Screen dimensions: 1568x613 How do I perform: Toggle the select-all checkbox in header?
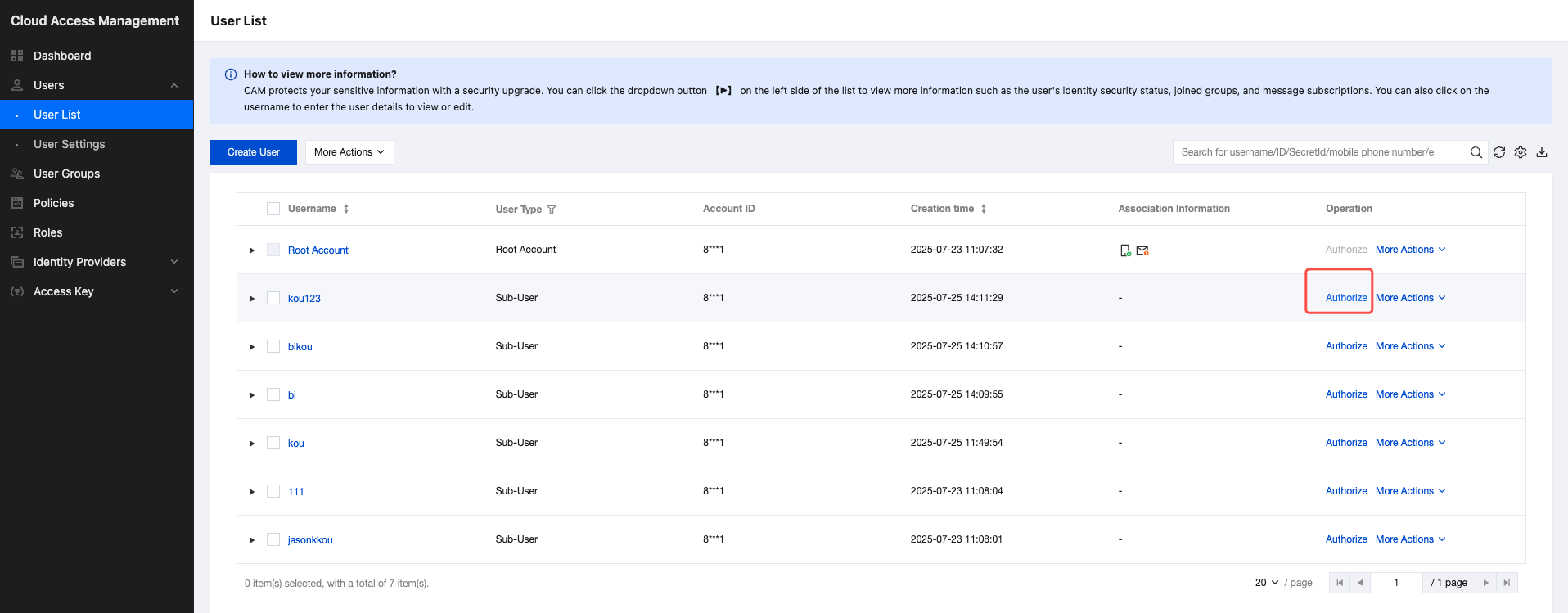point(273,209)
